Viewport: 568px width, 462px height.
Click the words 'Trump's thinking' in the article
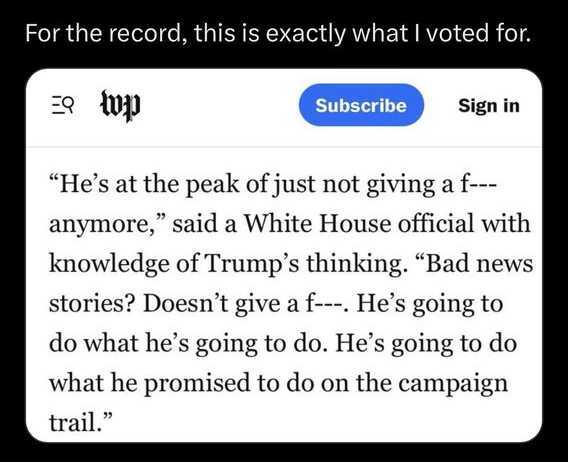304,263
